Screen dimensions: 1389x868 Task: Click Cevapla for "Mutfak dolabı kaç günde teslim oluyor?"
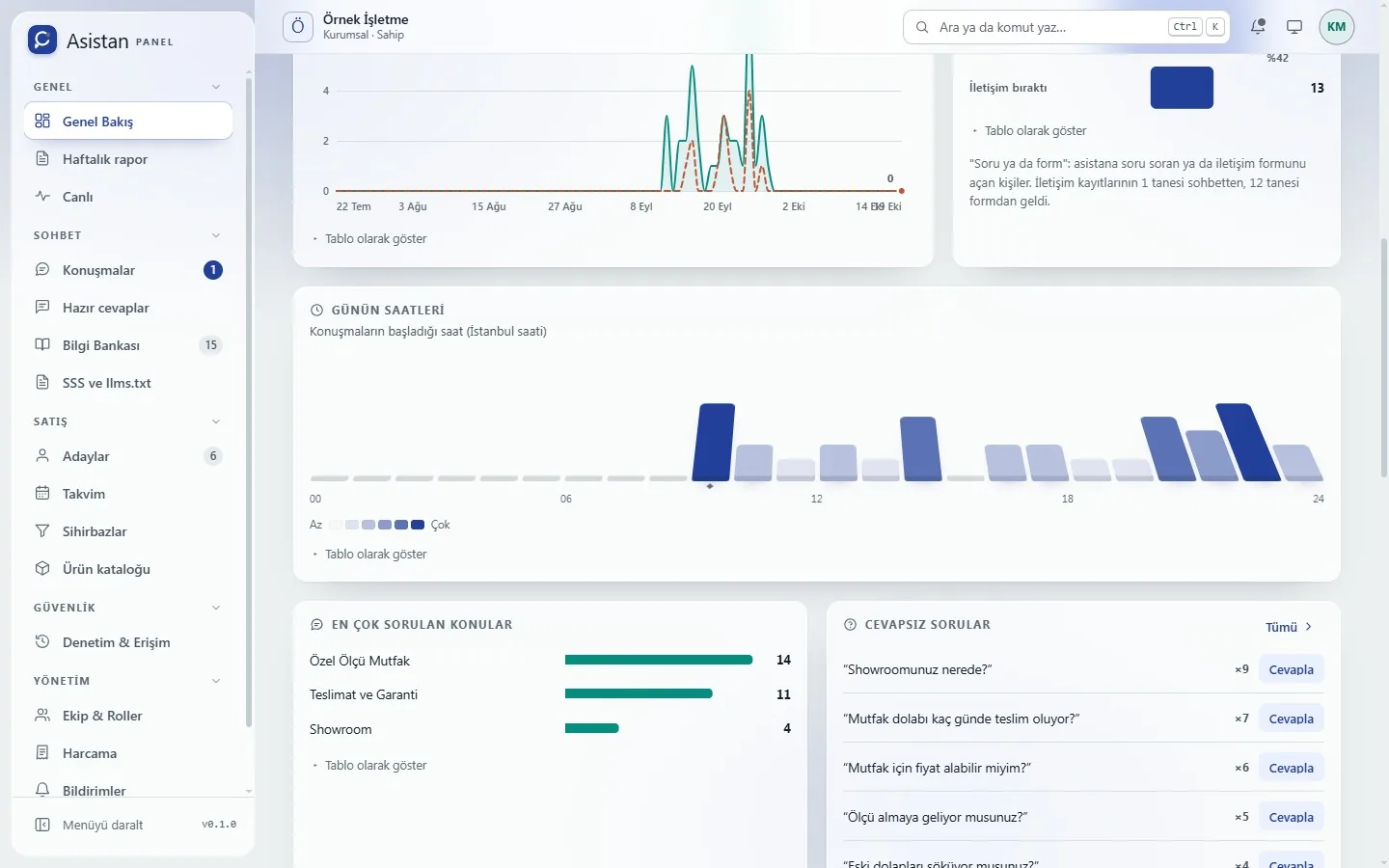point(1292,719)
